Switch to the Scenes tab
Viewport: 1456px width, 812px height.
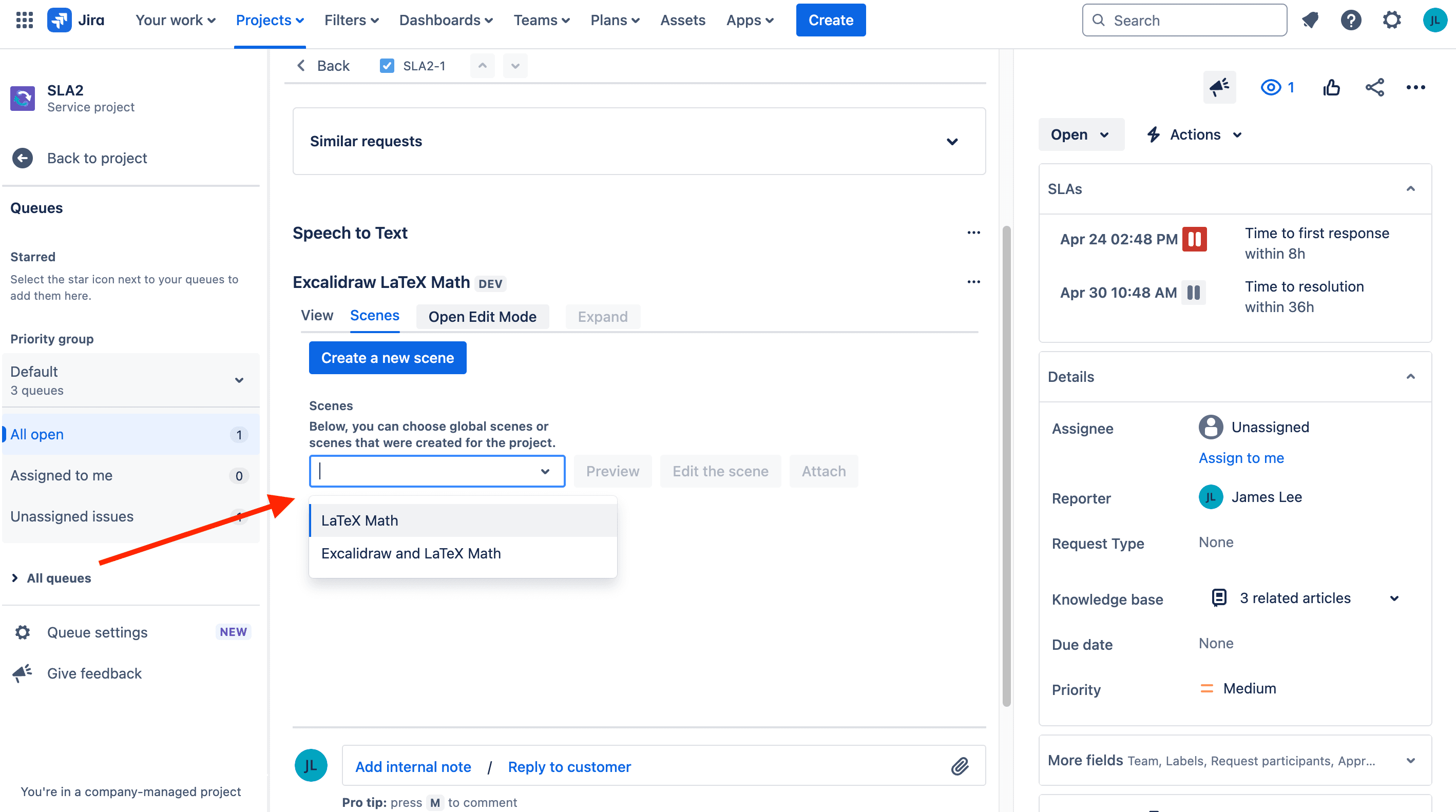coord(374,315)
